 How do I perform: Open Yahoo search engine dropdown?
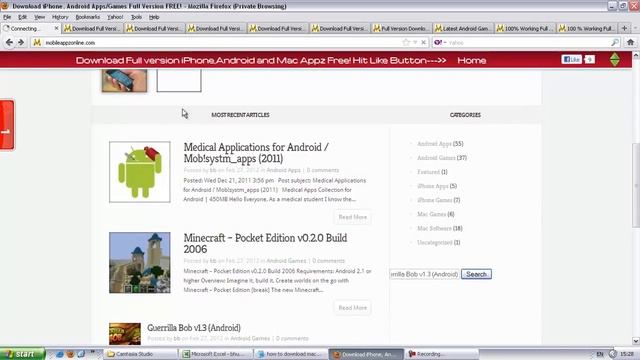coord(440,42)
